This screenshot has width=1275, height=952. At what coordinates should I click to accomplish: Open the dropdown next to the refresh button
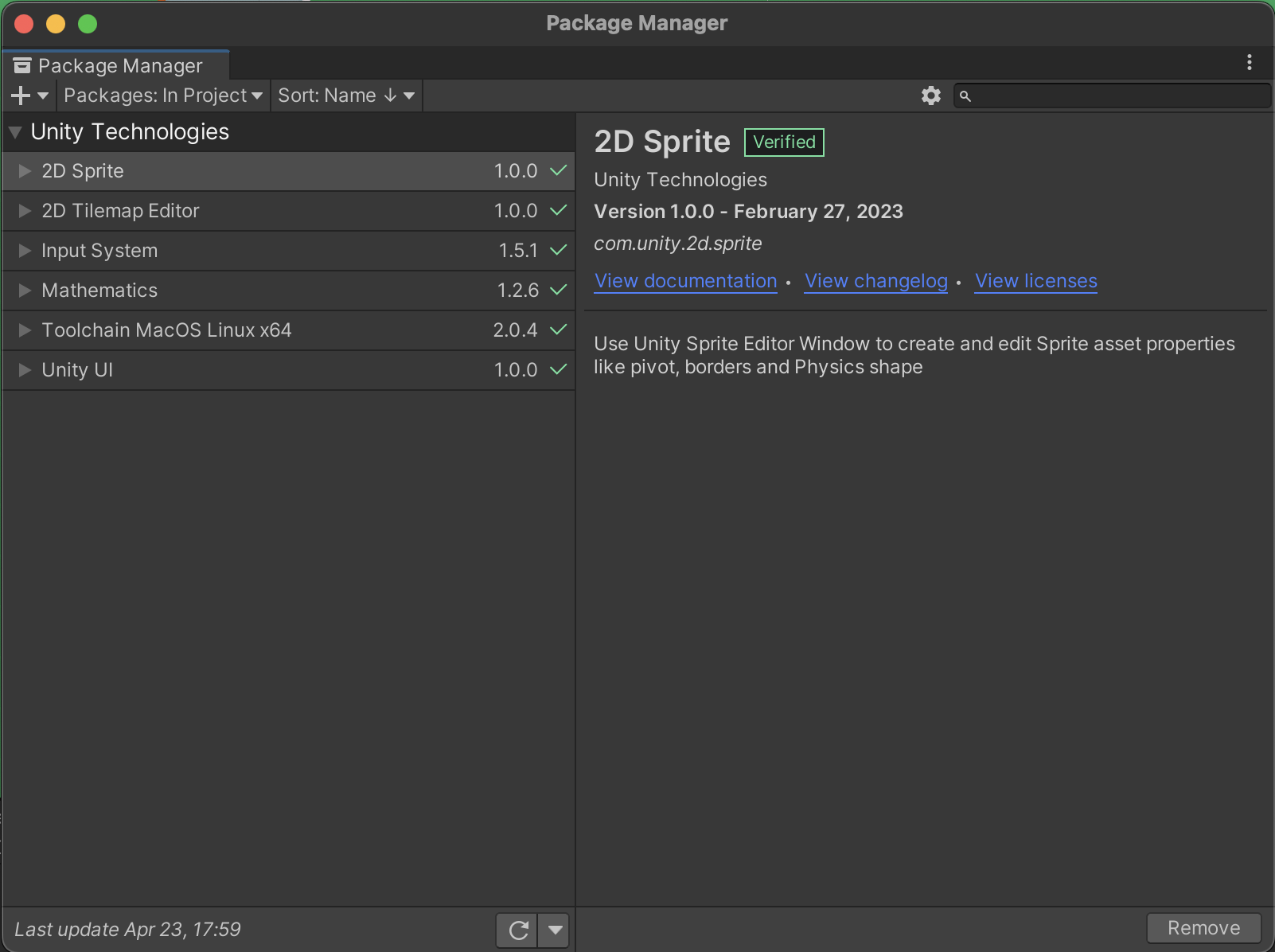tap(554, 930)
